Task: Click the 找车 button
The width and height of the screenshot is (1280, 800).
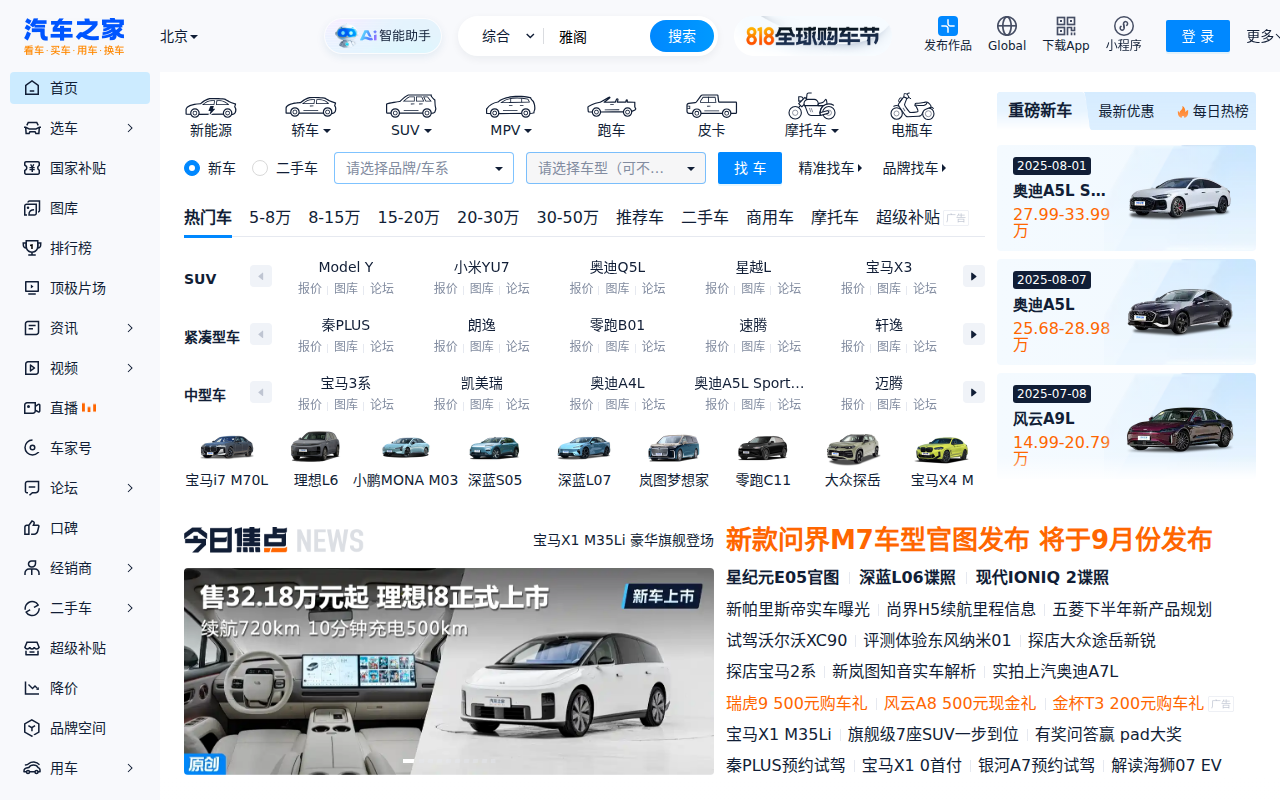Action: (750, 168)
